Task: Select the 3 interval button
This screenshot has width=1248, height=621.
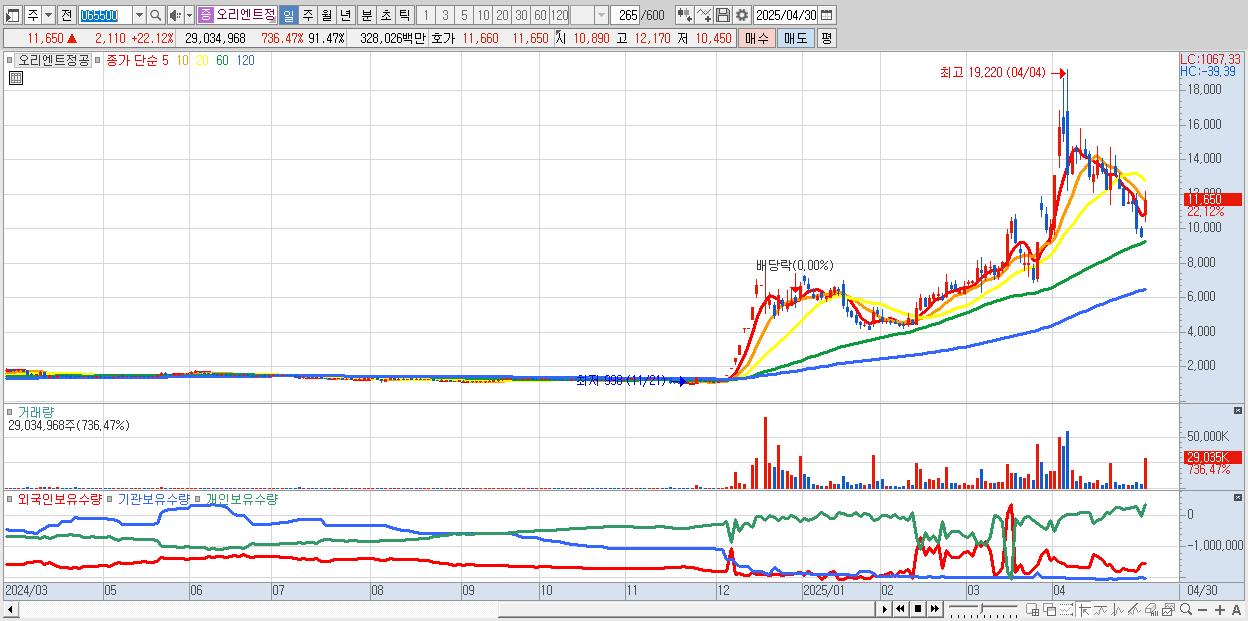Action: [445, 15]
